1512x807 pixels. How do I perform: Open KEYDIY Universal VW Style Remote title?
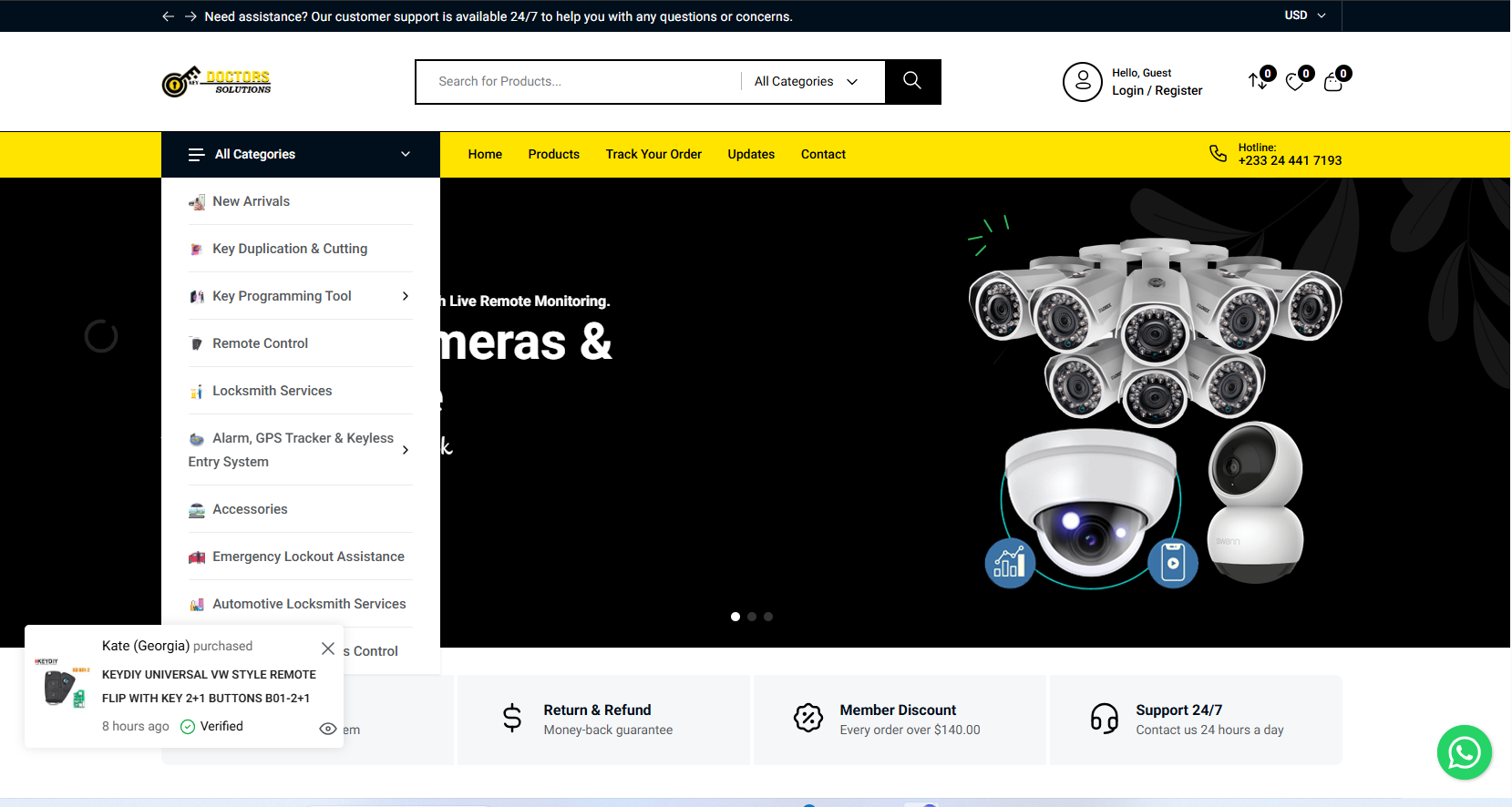pos(209,686)
